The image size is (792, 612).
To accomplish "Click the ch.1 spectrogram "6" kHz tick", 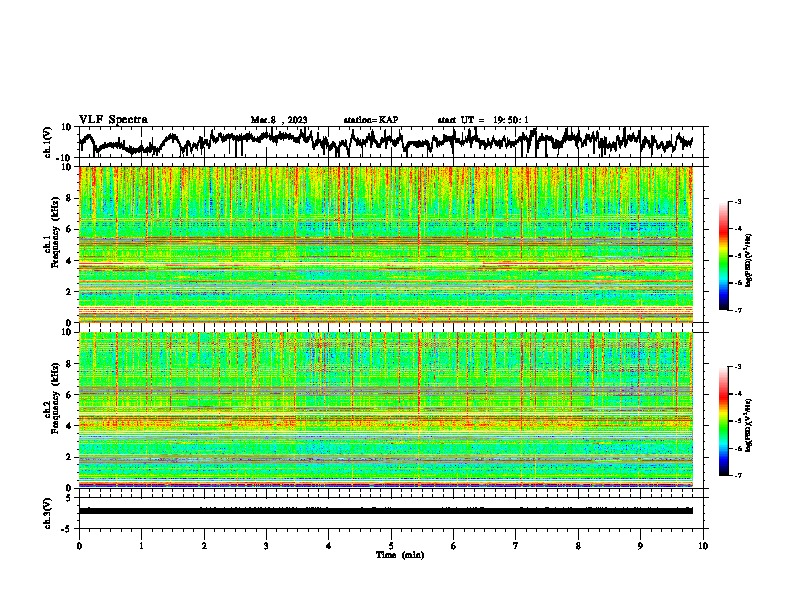I will click(x=69, y=229).
